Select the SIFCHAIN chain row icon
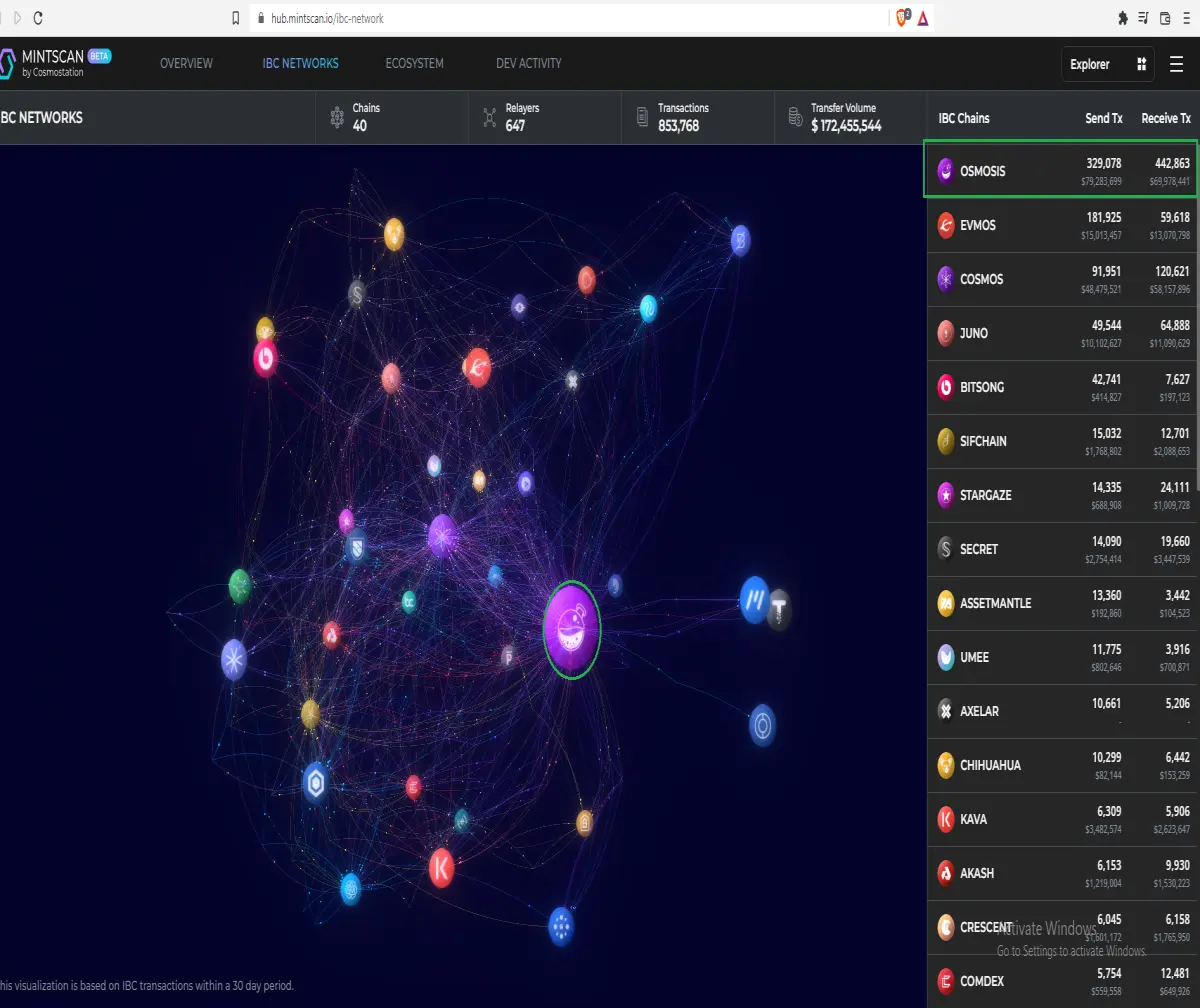This screenshot has height=1008, width=1200. pos(945,441)
